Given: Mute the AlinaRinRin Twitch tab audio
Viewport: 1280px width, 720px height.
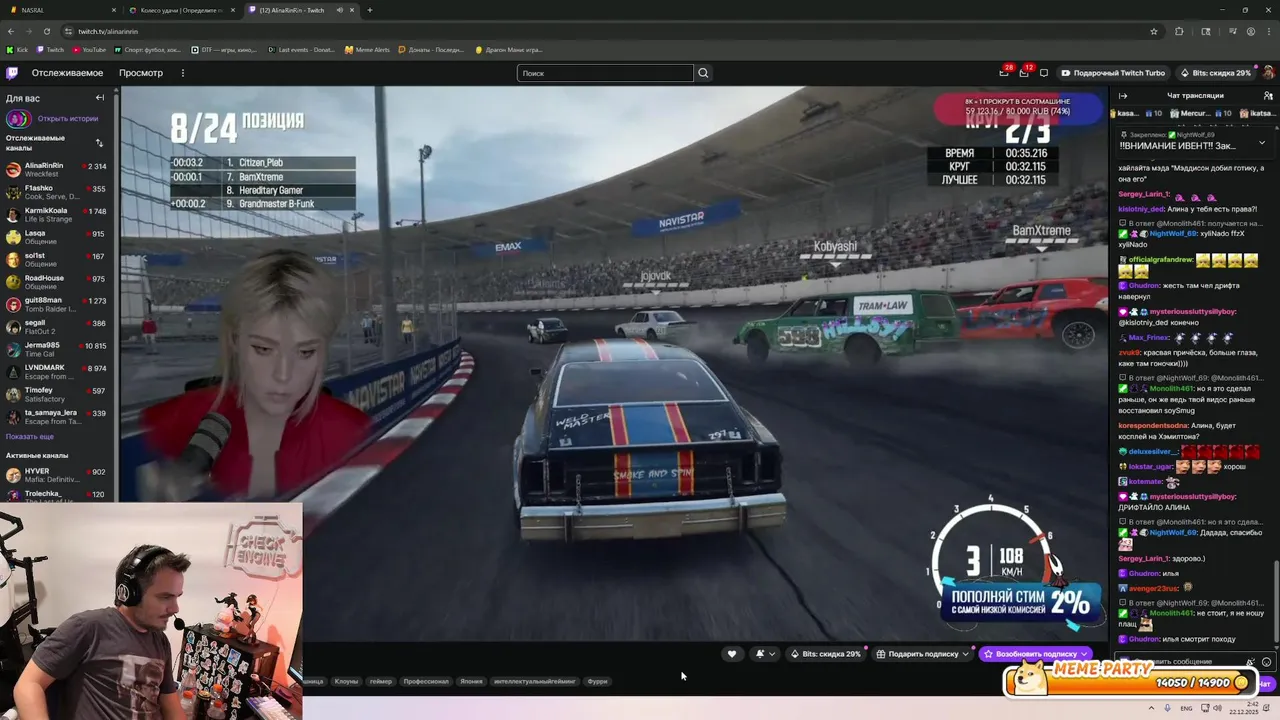Looking at the screenshot, I should tap(339, 10).
